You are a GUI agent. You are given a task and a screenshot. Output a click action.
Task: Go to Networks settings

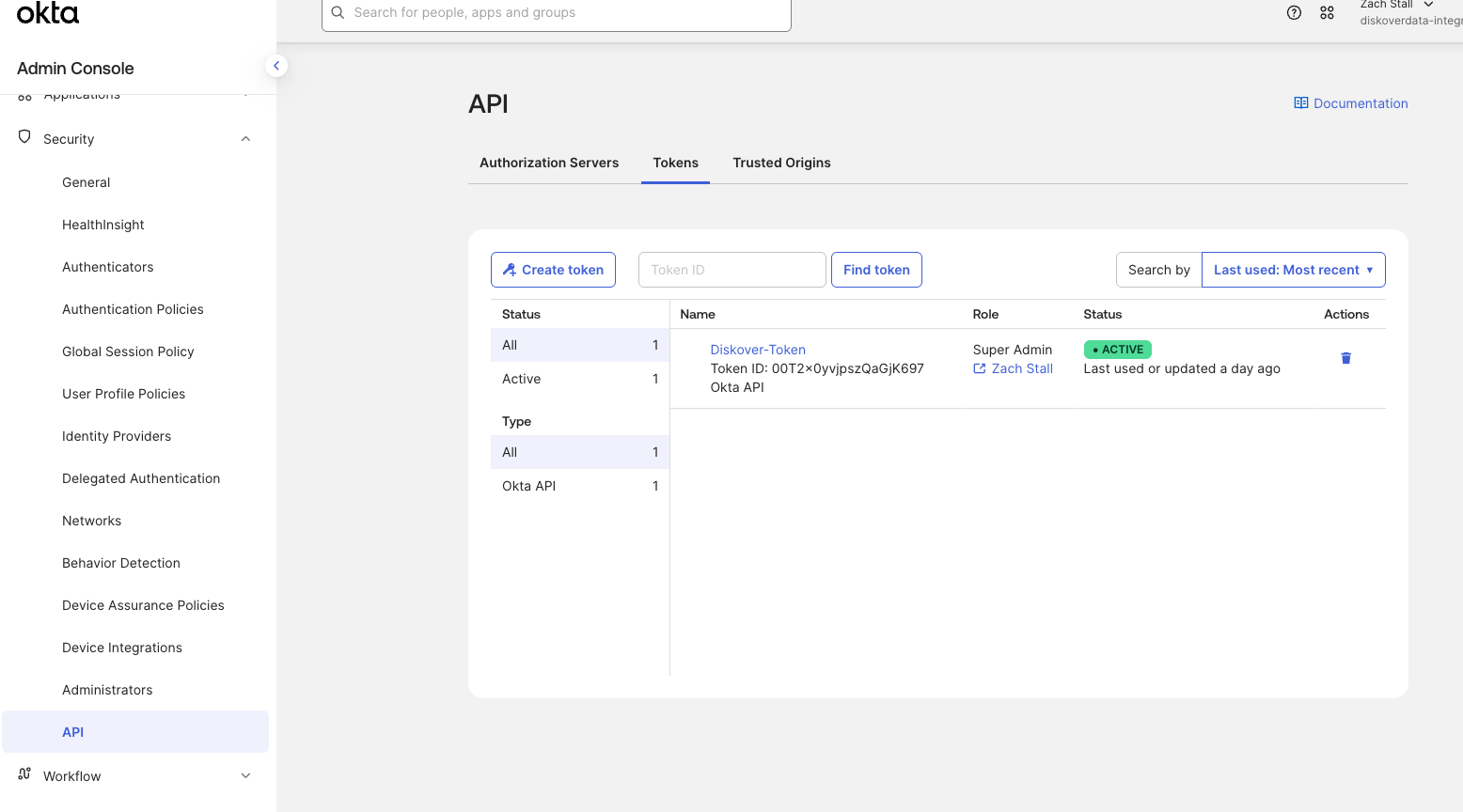(92, 521)
